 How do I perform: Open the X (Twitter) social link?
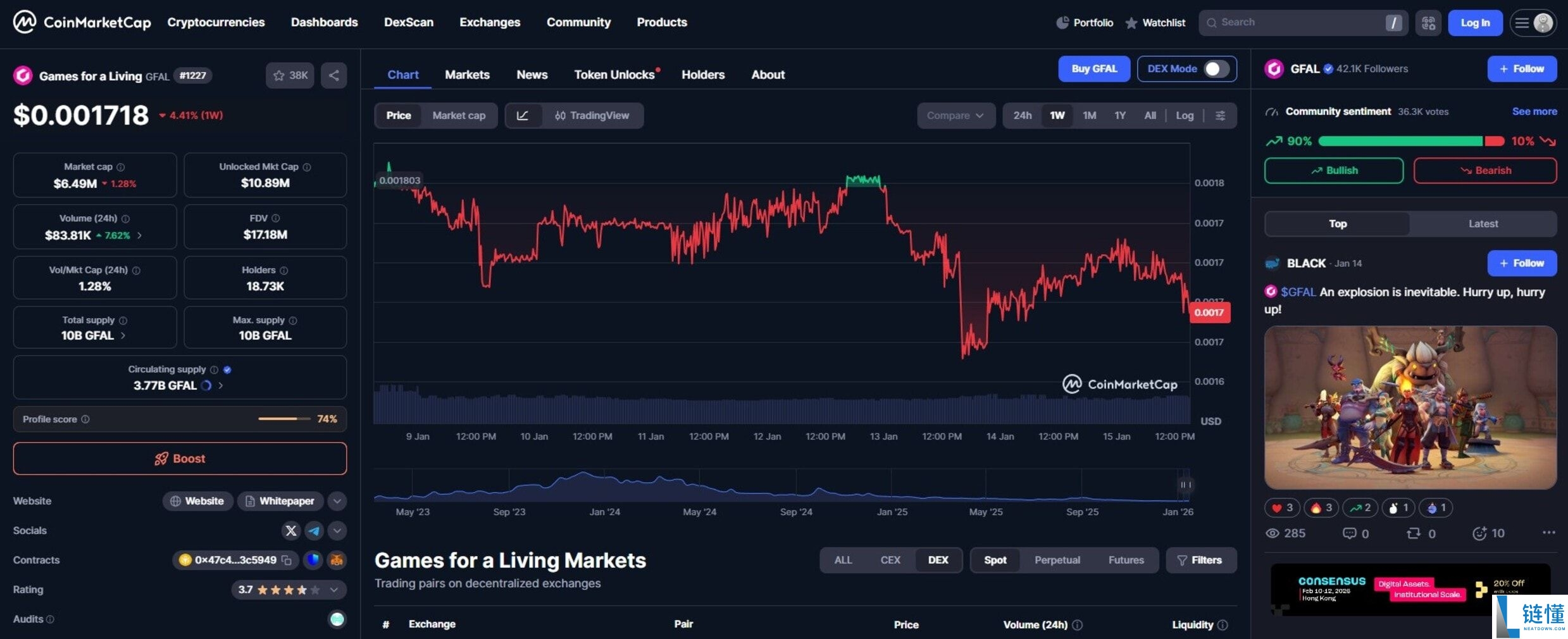pos(290,531)
